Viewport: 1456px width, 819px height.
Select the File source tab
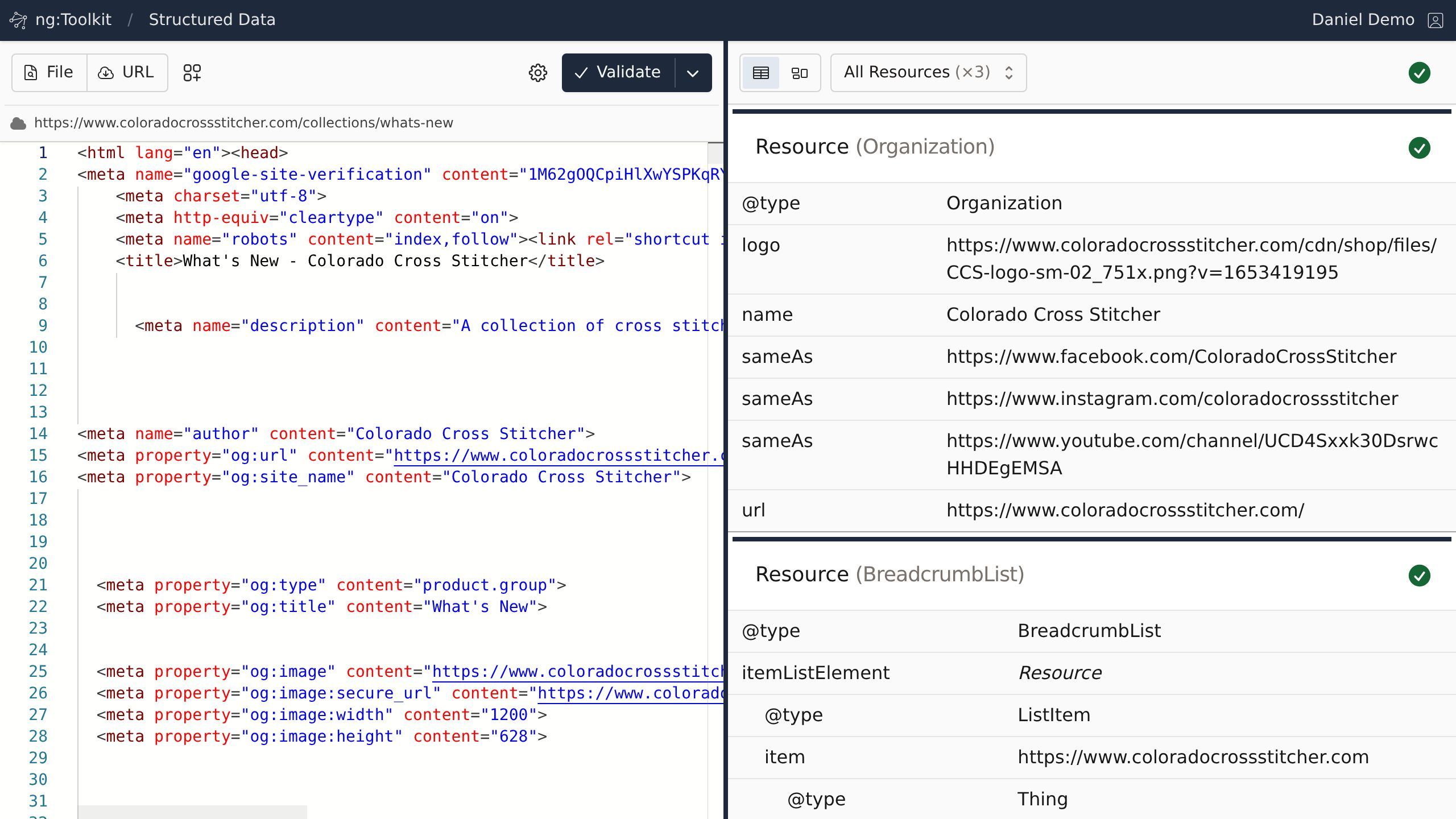point(49,73)
